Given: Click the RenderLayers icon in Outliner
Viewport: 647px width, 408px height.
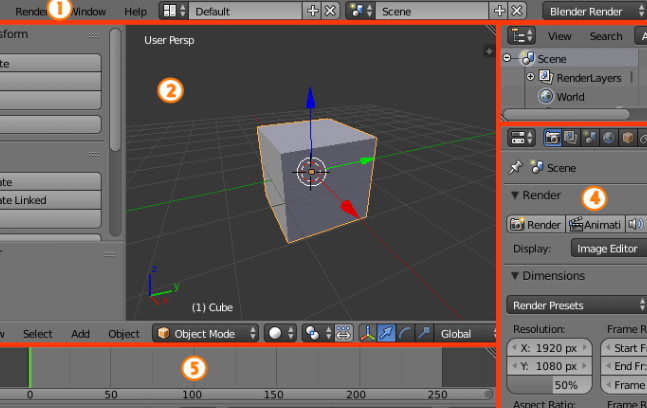Looking at the screenshot, I should coord(546,77).
